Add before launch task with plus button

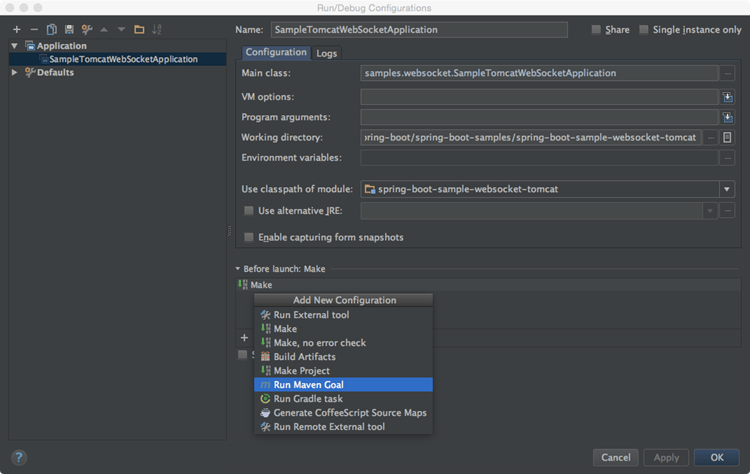point(244,338)
